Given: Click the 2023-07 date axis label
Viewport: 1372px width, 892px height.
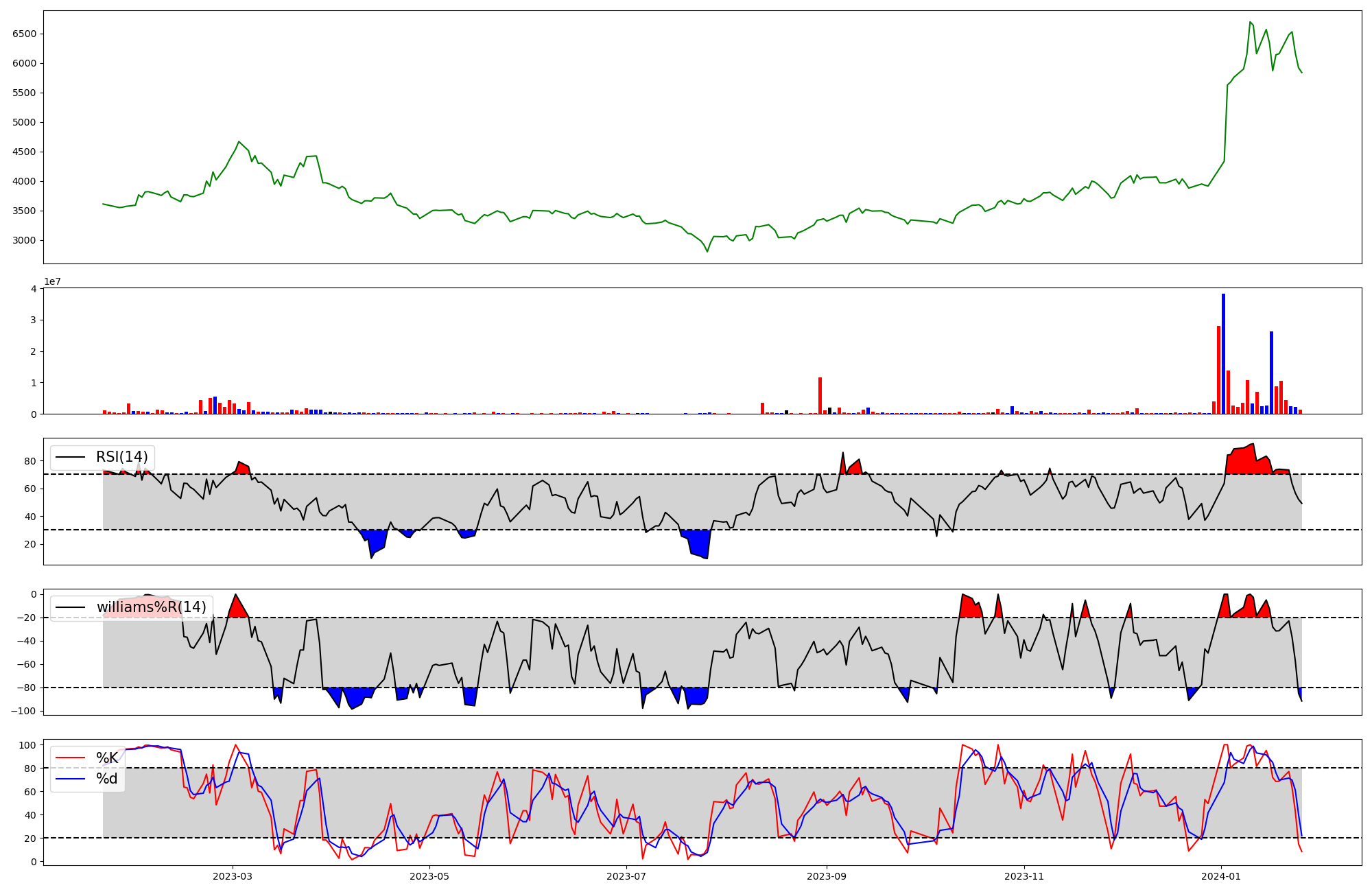Looking at the screenshot, I should click(626, 876).
